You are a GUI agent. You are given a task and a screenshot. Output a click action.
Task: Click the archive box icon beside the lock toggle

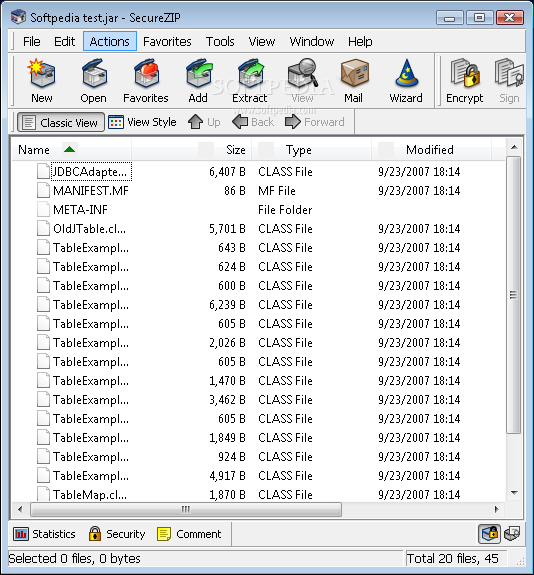pyautogui.click(x=512, y=534)
